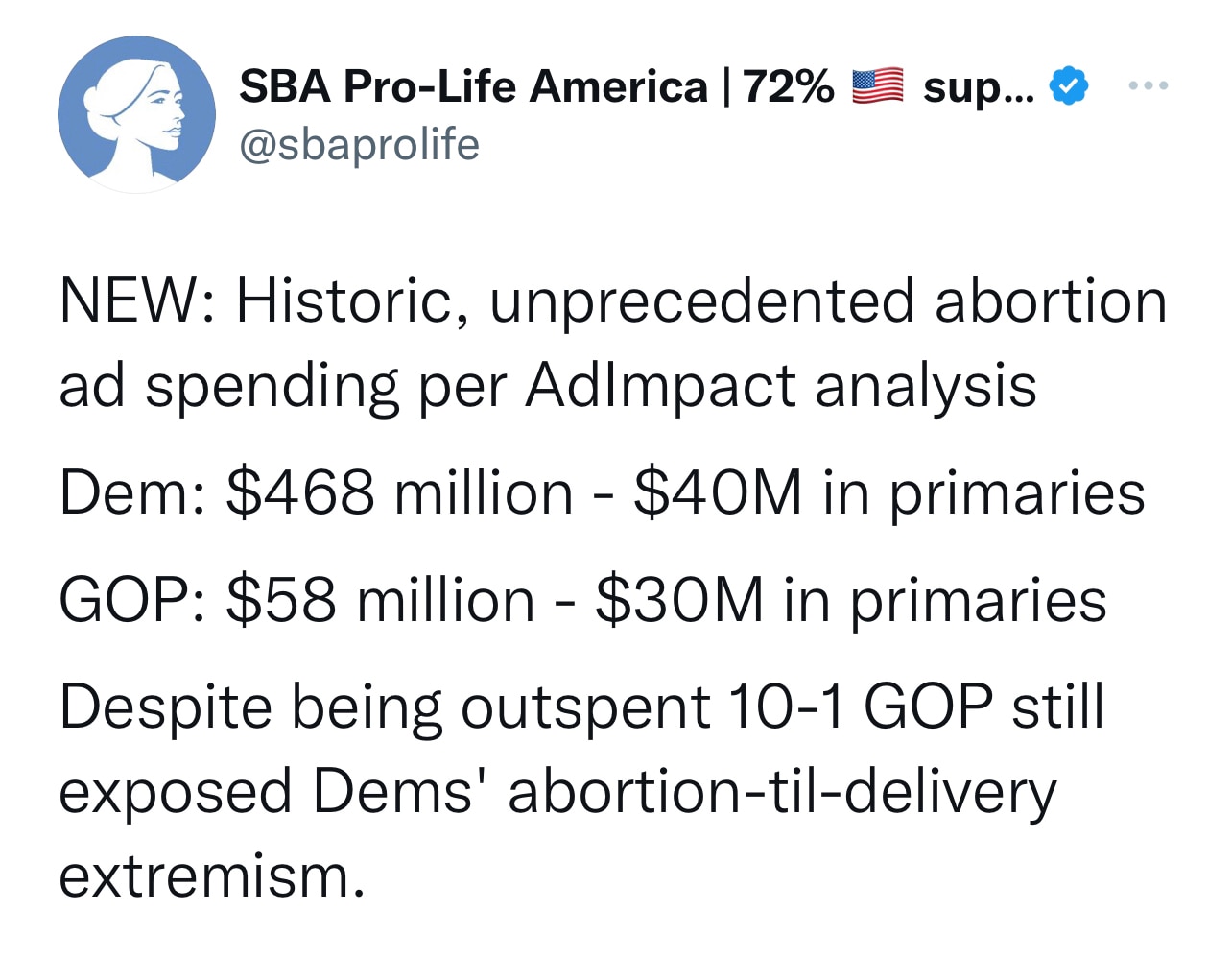The width and height of the screenshot is (1232, 959).
Task: Open the @sbaprolife profile link
Action: [359, 145]
